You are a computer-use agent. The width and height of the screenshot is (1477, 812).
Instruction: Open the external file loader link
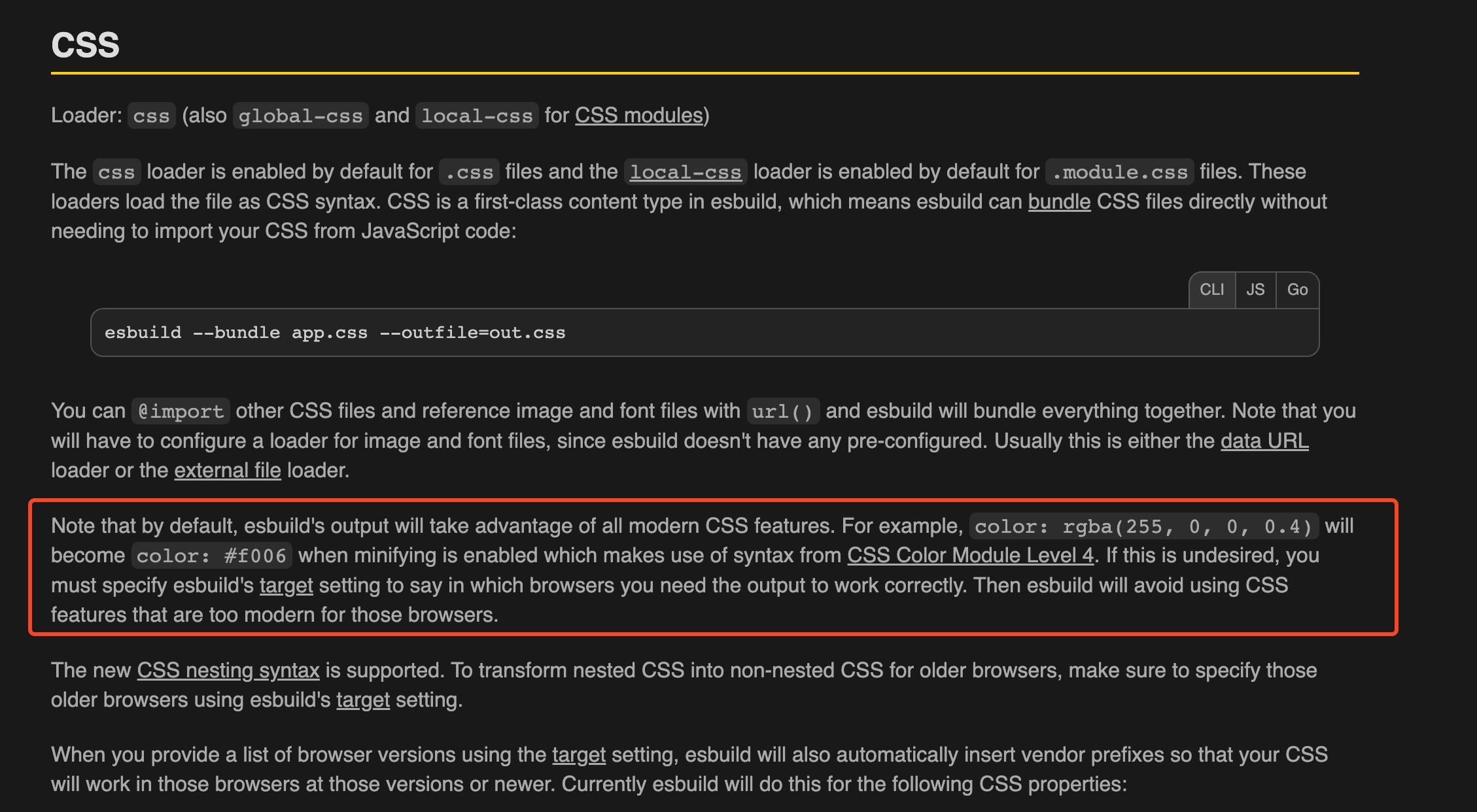tap(227, 470)
